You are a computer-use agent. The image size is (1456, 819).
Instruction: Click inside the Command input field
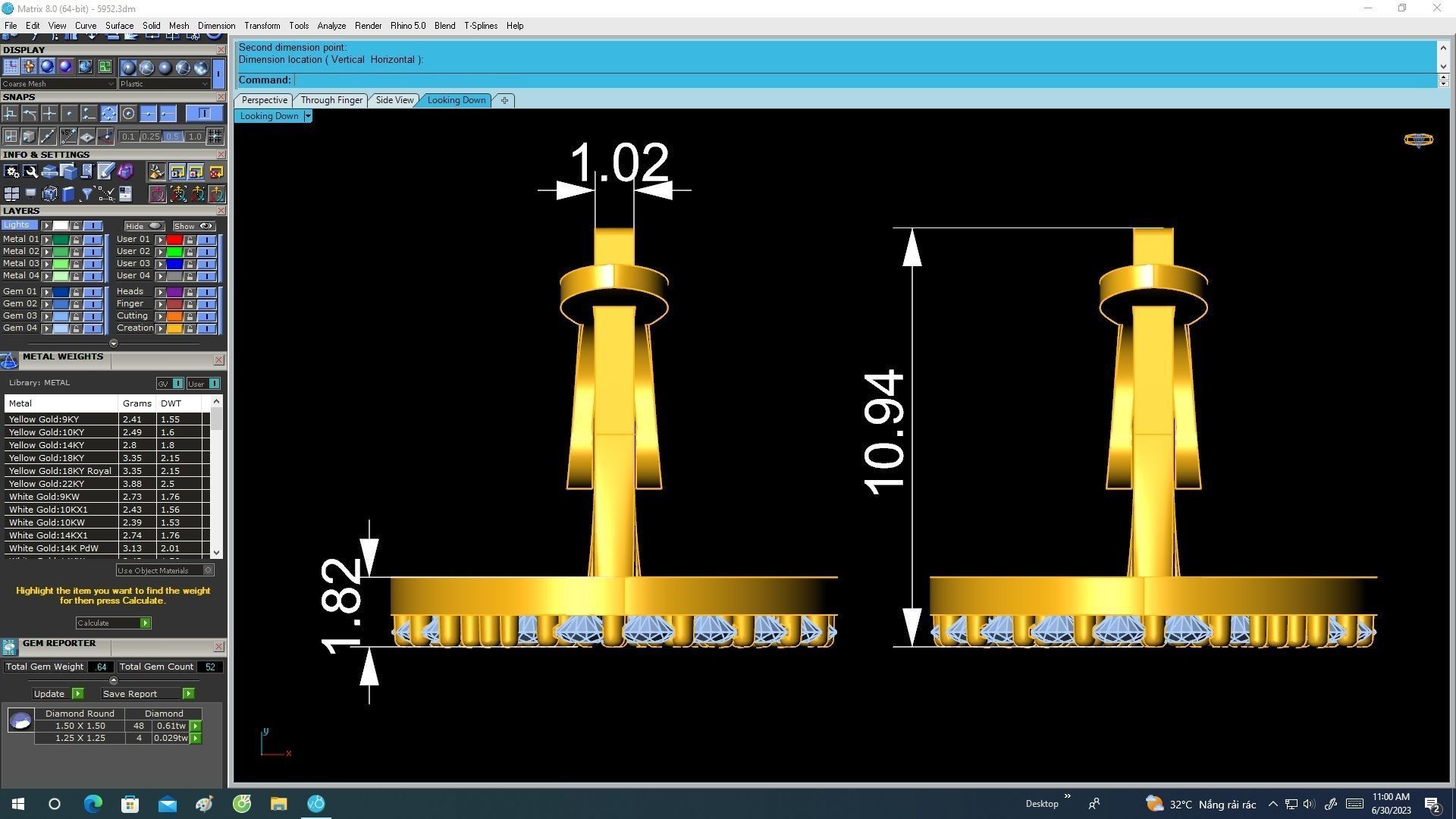click(864, 80)
